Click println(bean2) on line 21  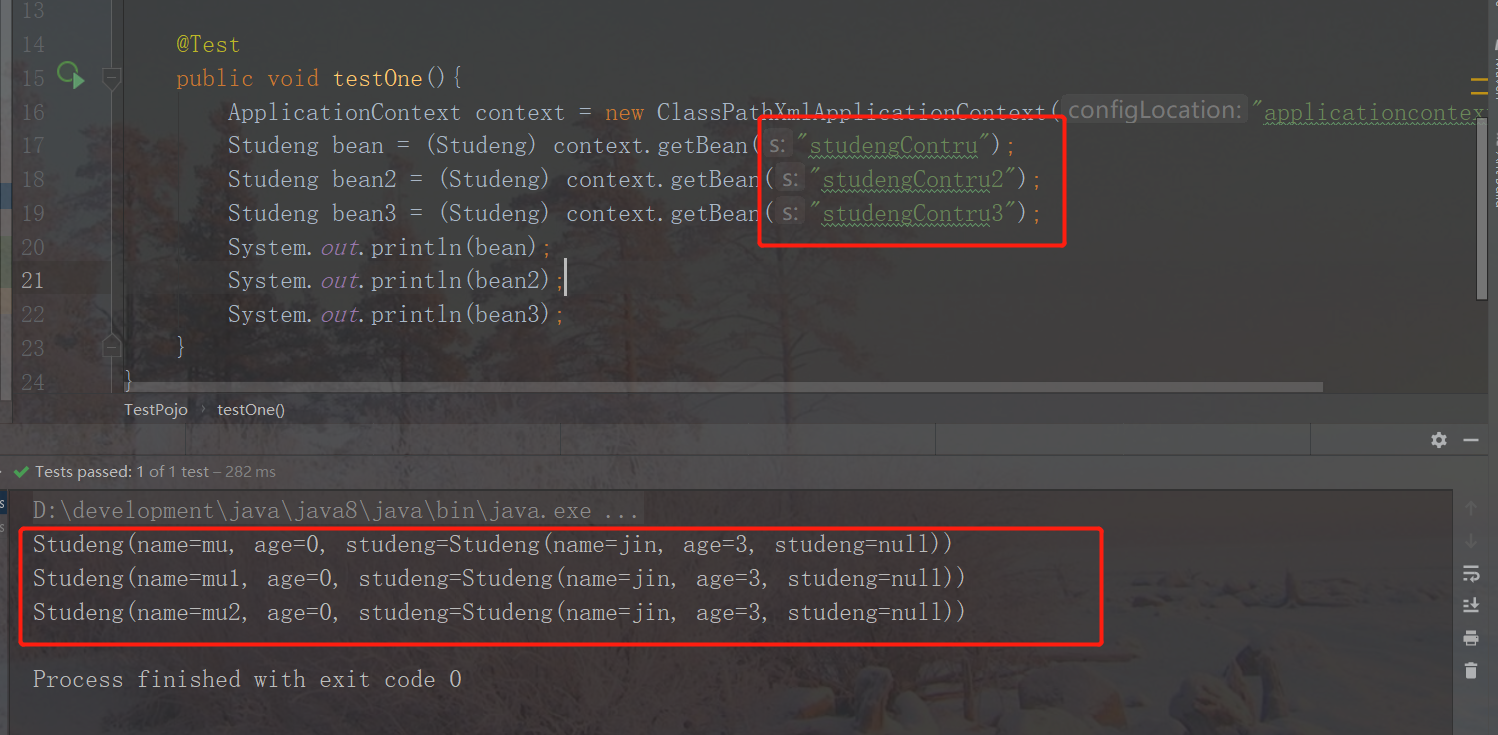pyautogui.click(x=462, y=281)
